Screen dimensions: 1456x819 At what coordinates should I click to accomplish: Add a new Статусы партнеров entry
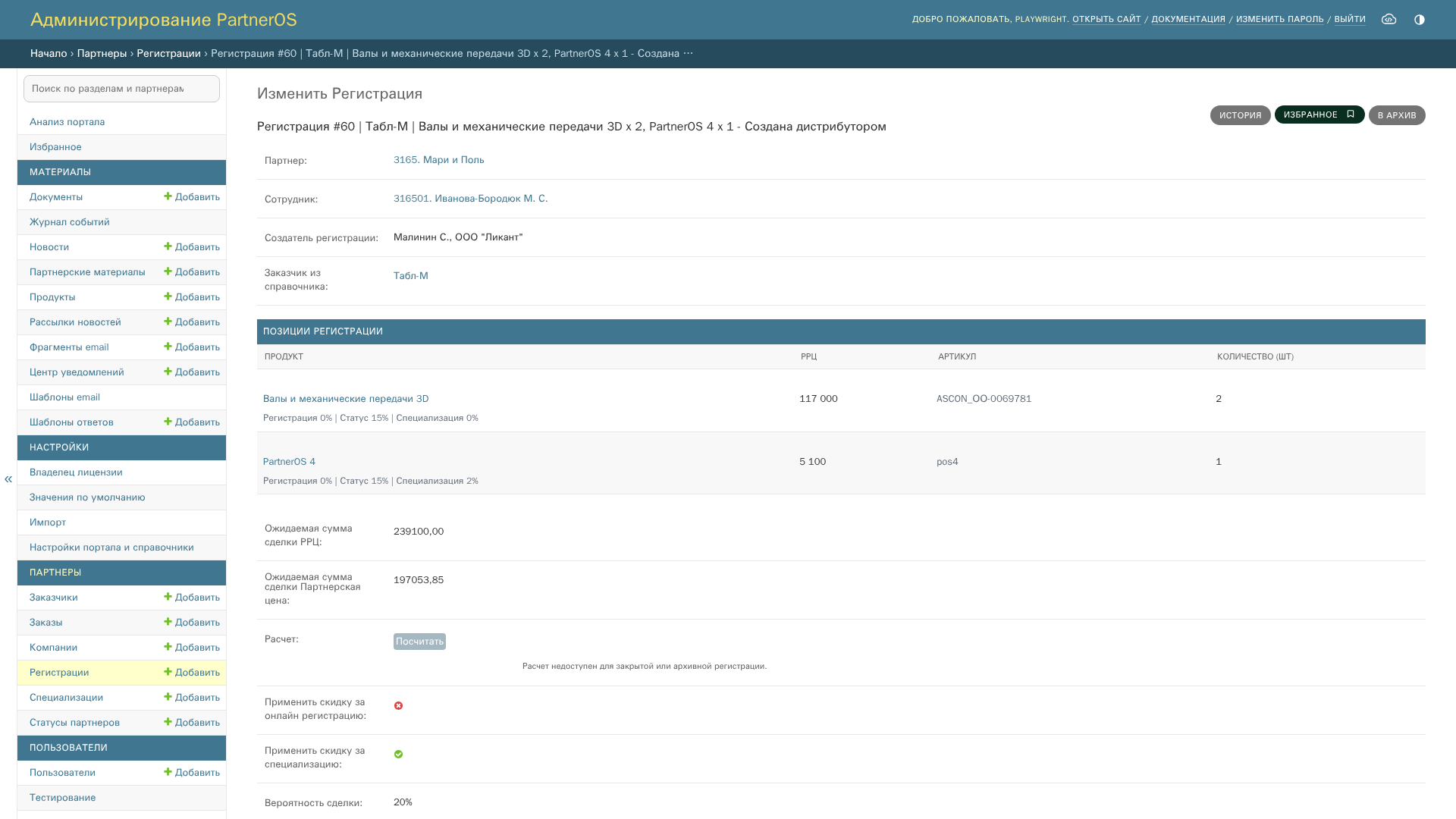(192, 723)
